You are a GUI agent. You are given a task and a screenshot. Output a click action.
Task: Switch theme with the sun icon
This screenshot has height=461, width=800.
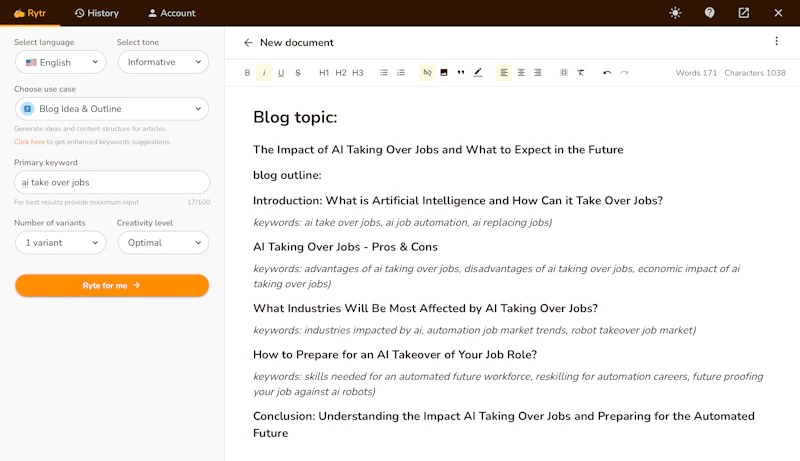pyautogui.click(x=675, y=13)
